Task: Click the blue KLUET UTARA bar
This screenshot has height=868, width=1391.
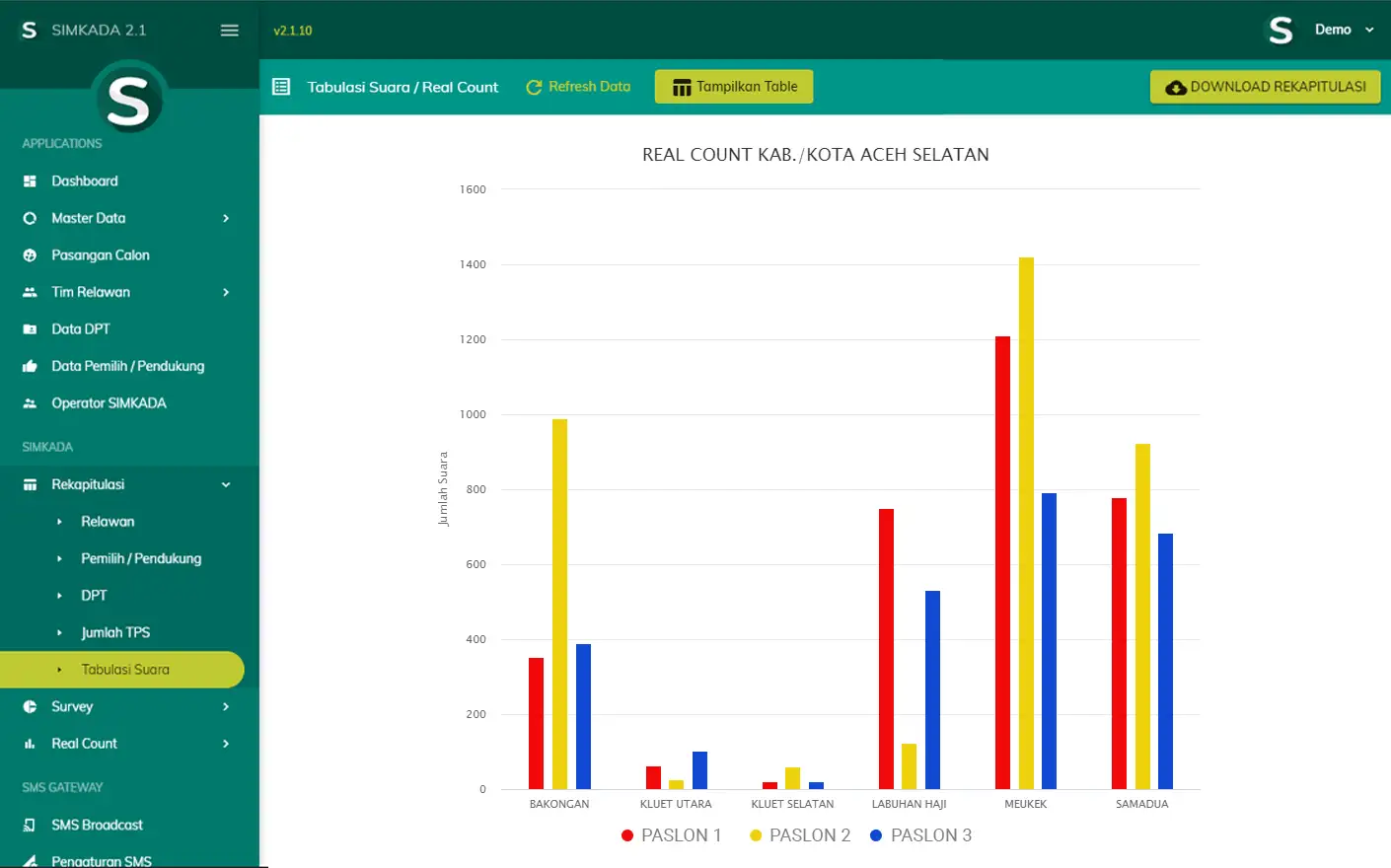Action: click(x=699, y=770)
